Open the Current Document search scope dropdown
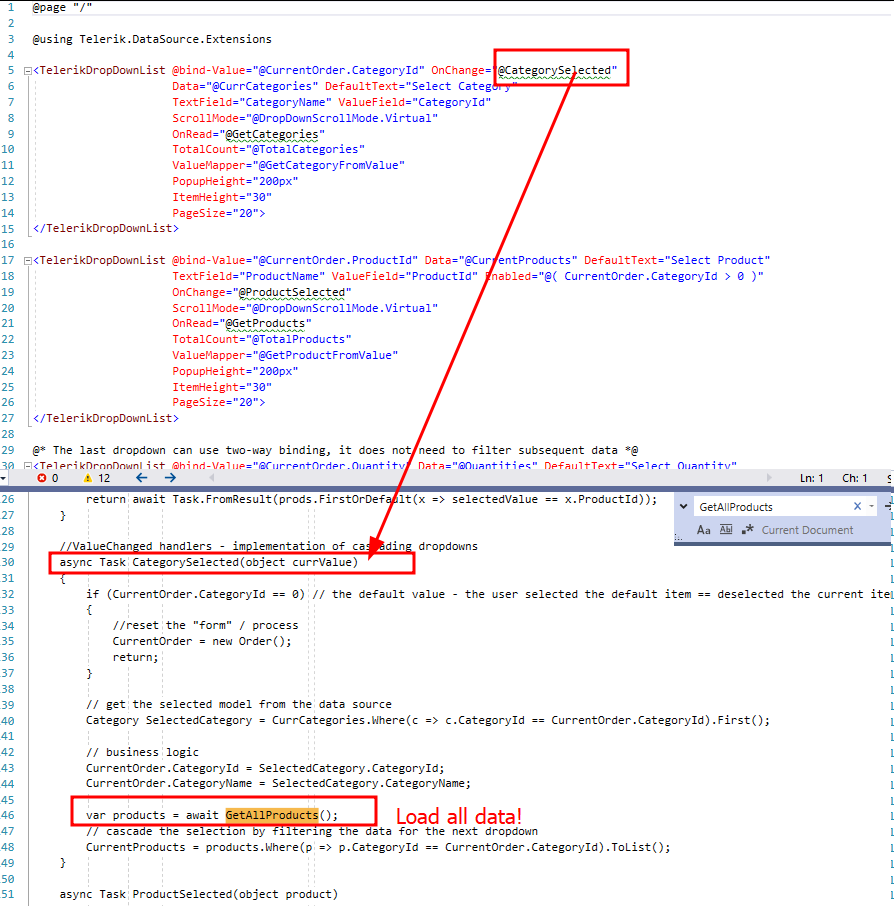 807,528
